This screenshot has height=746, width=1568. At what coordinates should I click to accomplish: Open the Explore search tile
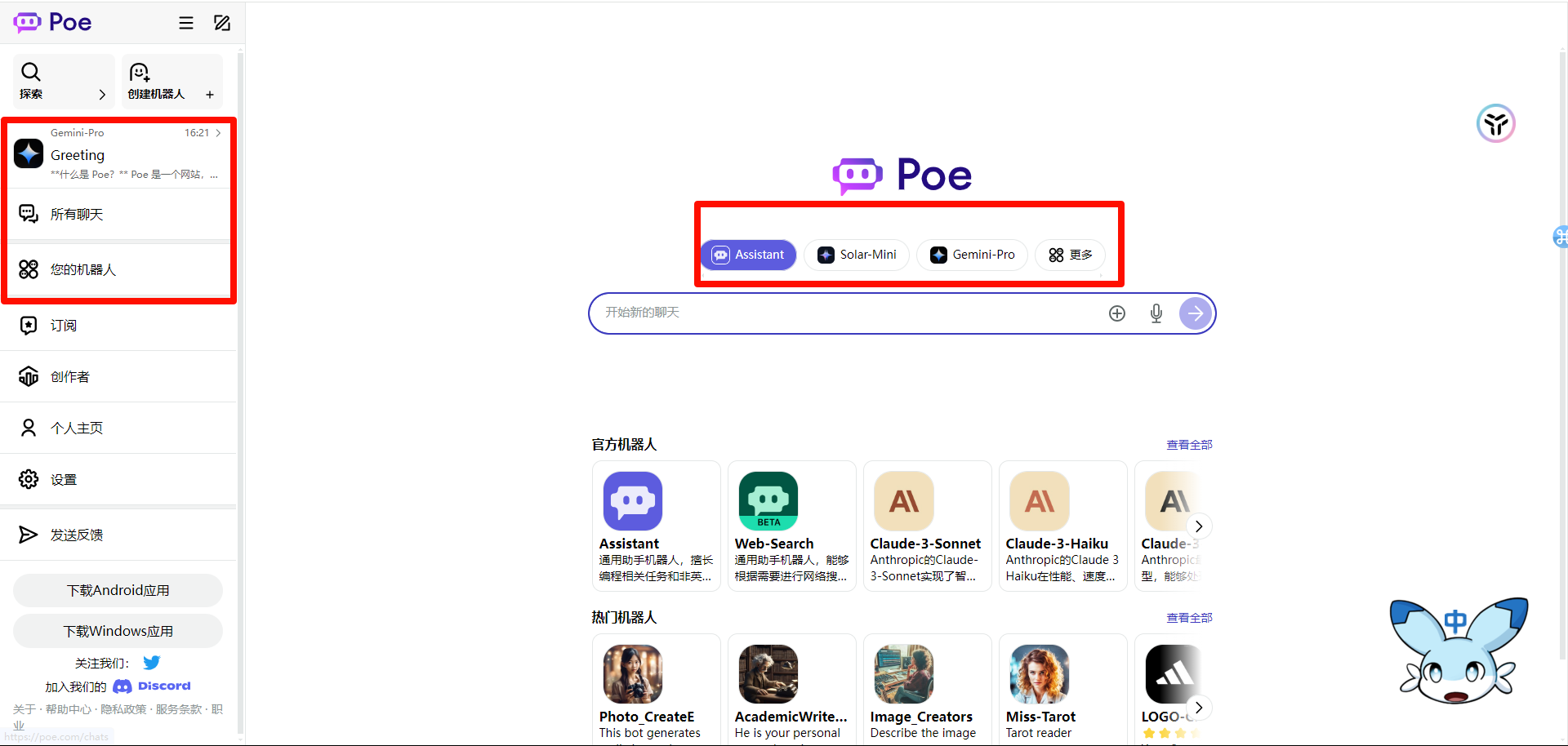point(64,82)
